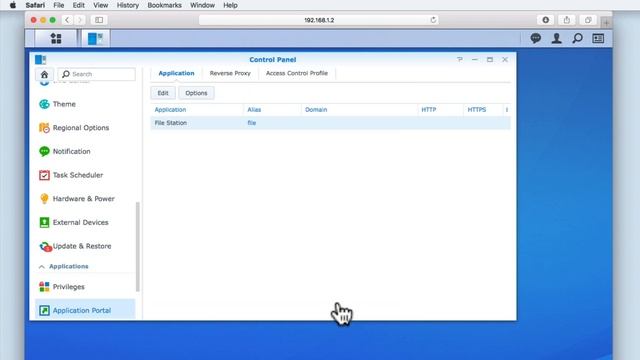Sort by Alias column header
Screen dimensions: 640x360
272,110
